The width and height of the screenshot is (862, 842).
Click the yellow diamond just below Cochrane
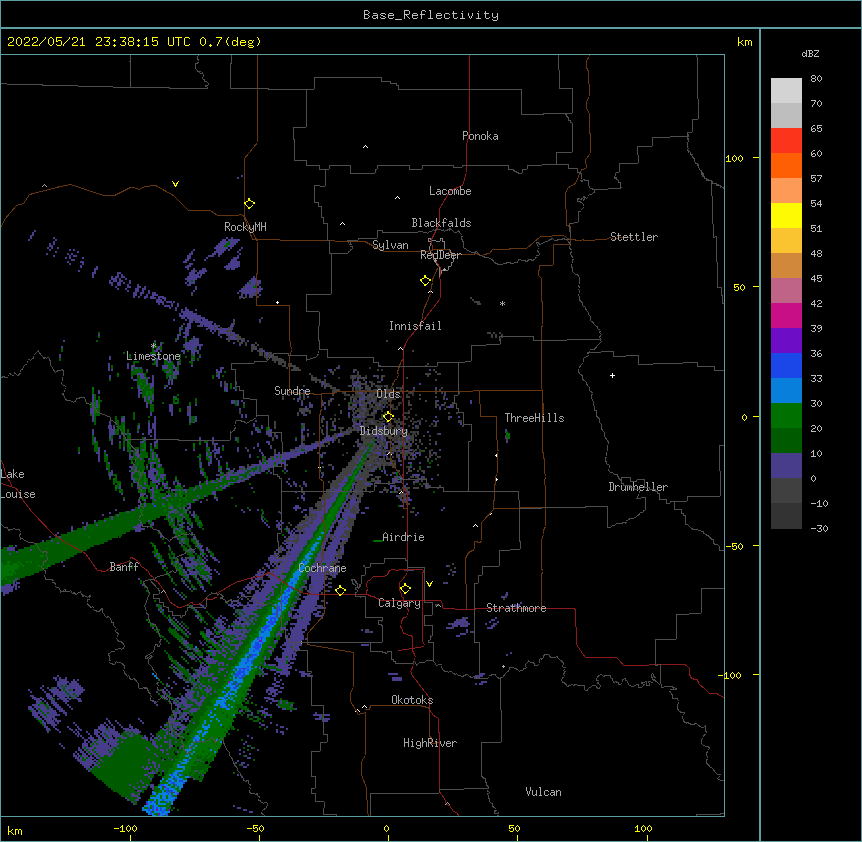coord(340,591)
